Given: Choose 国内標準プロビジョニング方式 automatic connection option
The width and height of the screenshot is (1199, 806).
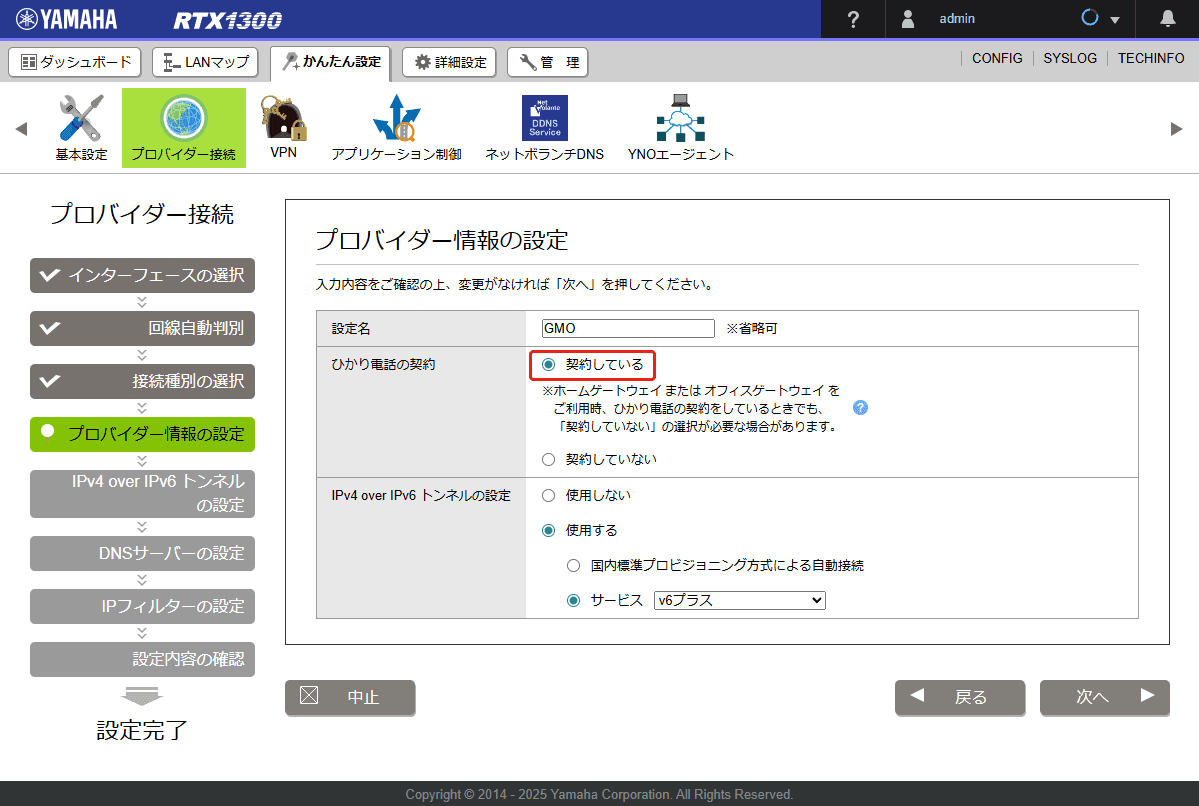Looking at the screenshot, I should coord(573,566).
